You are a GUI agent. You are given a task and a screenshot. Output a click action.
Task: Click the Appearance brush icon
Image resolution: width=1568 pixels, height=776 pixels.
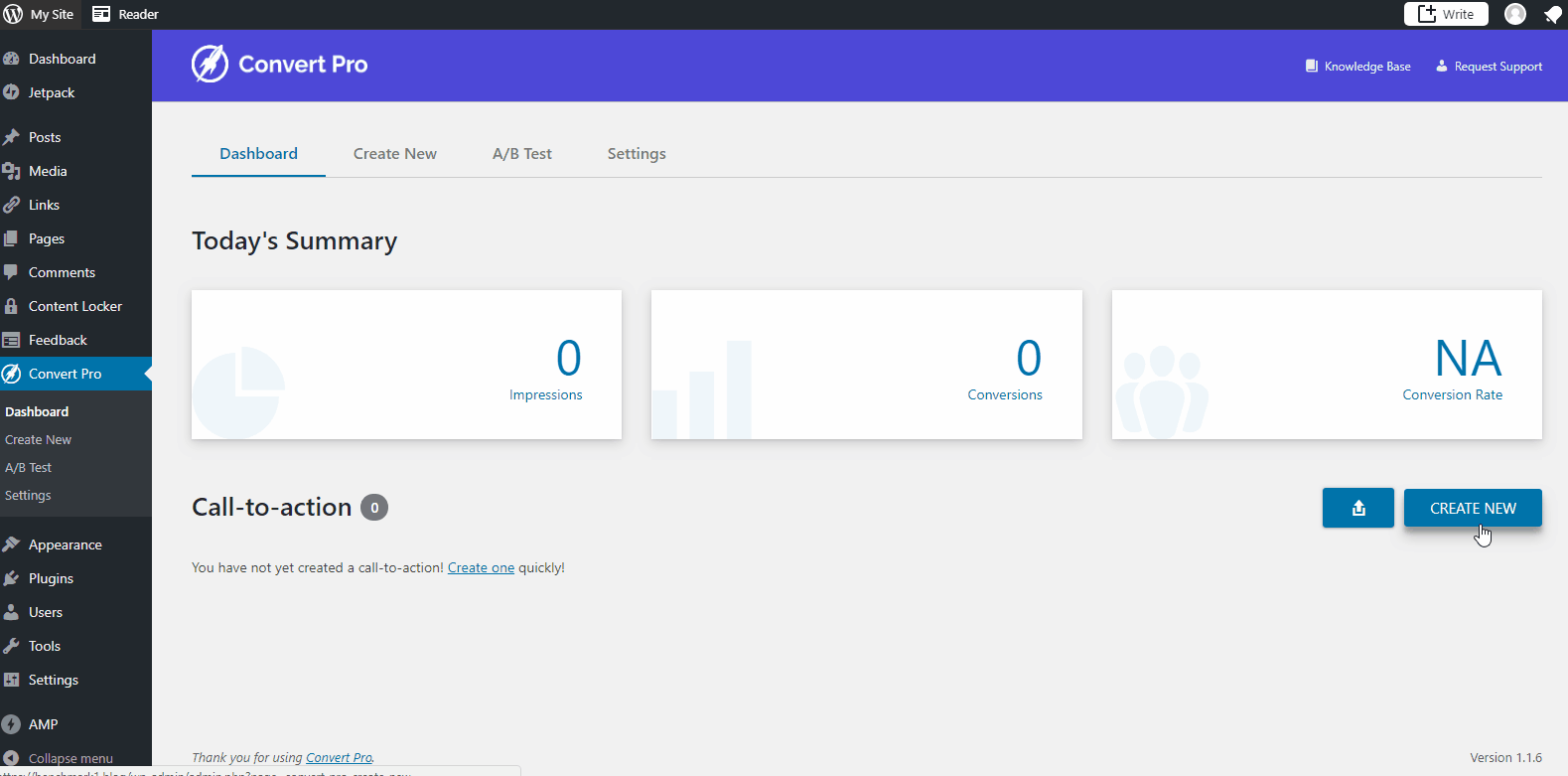click(11, 544)
